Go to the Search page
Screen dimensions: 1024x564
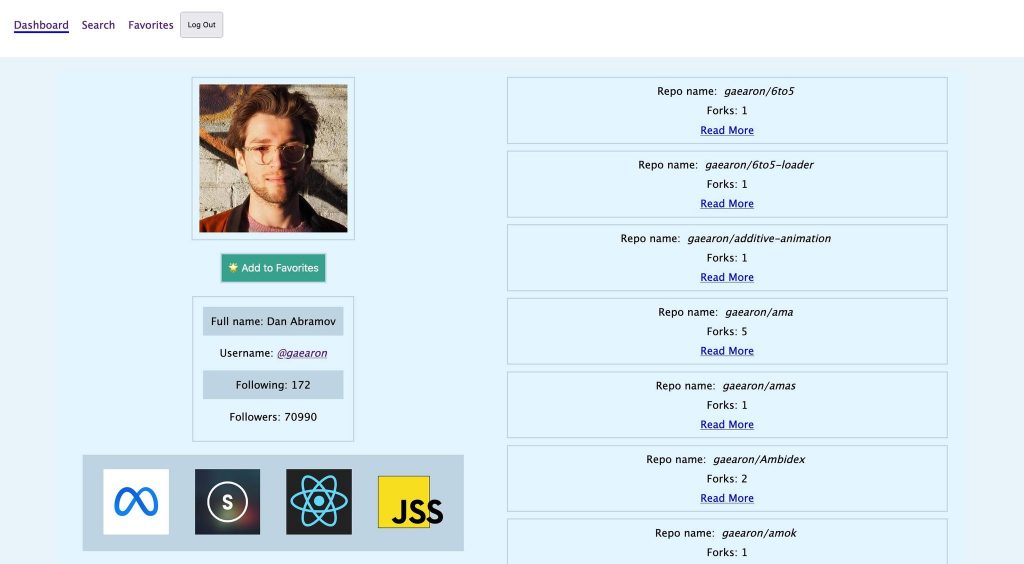pyautogui.click(x=98, y=25)
